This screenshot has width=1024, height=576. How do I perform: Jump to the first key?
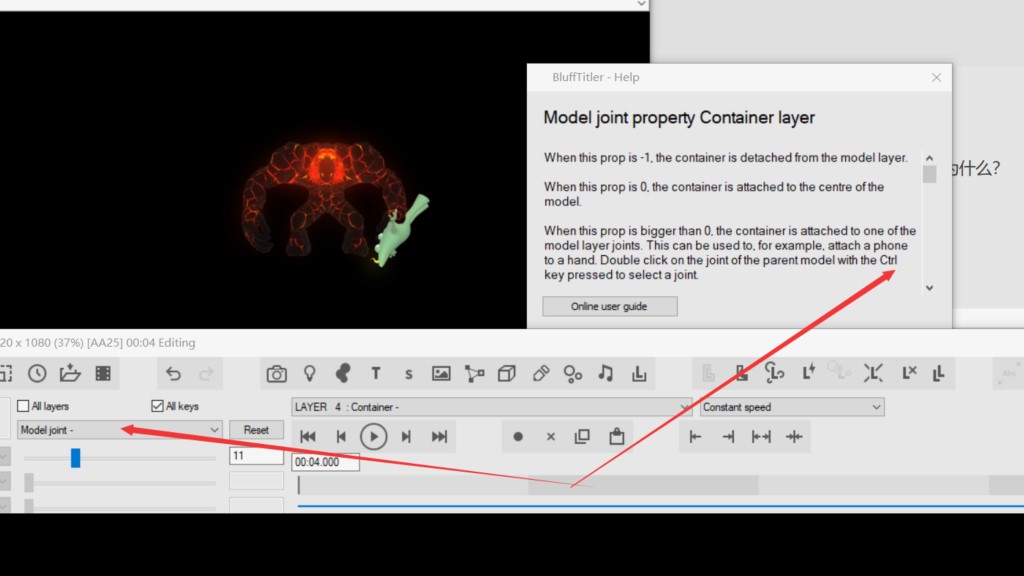[308, 437]
